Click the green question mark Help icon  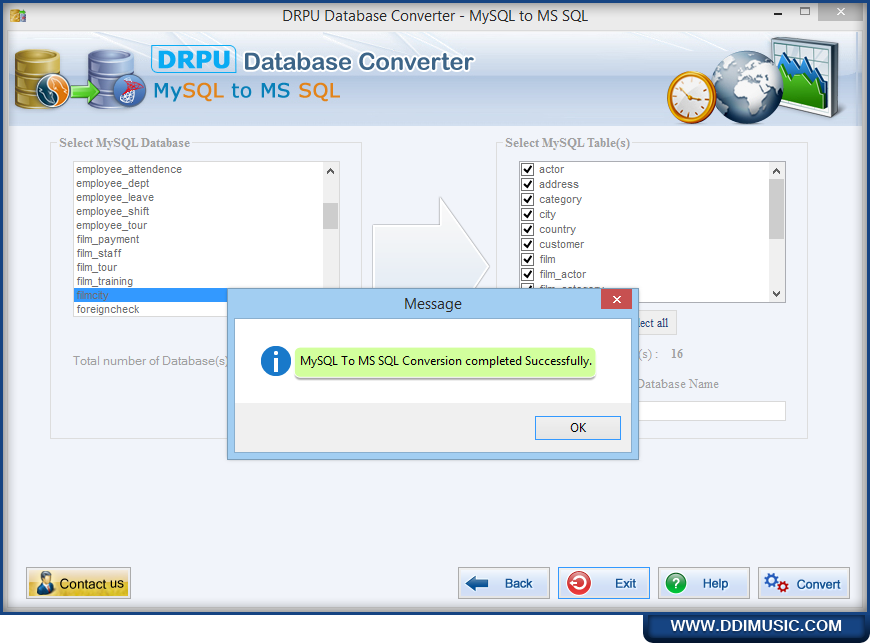[x=676, y=583]
